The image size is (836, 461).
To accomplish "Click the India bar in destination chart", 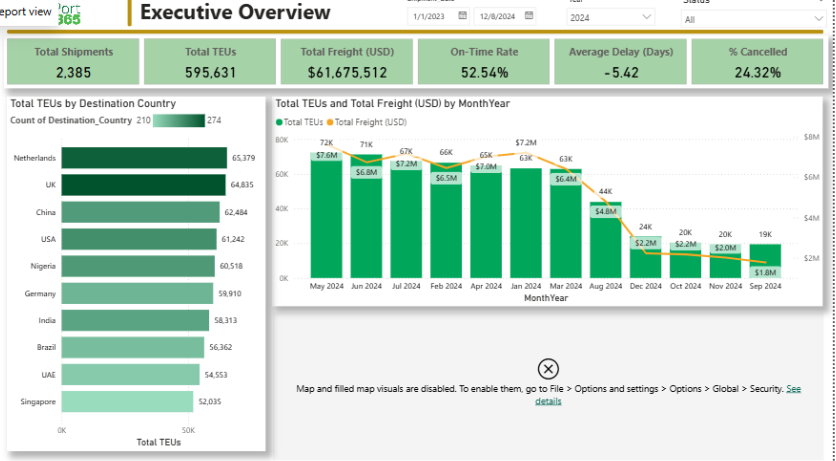I will pos(135,320).
